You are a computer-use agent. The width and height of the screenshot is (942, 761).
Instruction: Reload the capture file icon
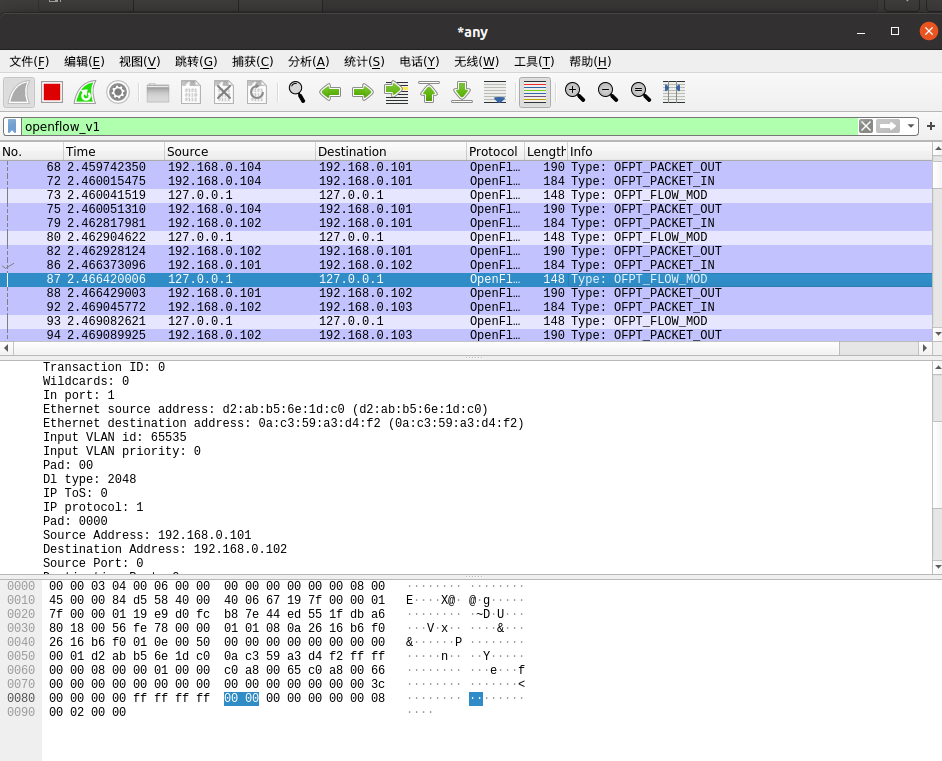tap(257, 92)
